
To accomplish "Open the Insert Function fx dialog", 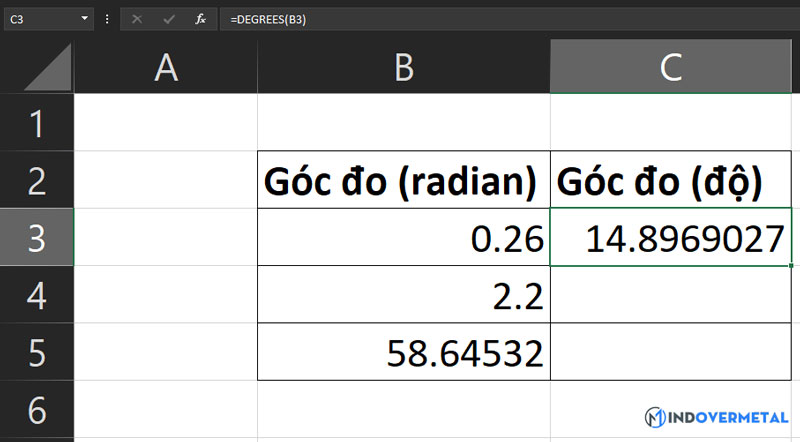I will click(x=200, y=19).
